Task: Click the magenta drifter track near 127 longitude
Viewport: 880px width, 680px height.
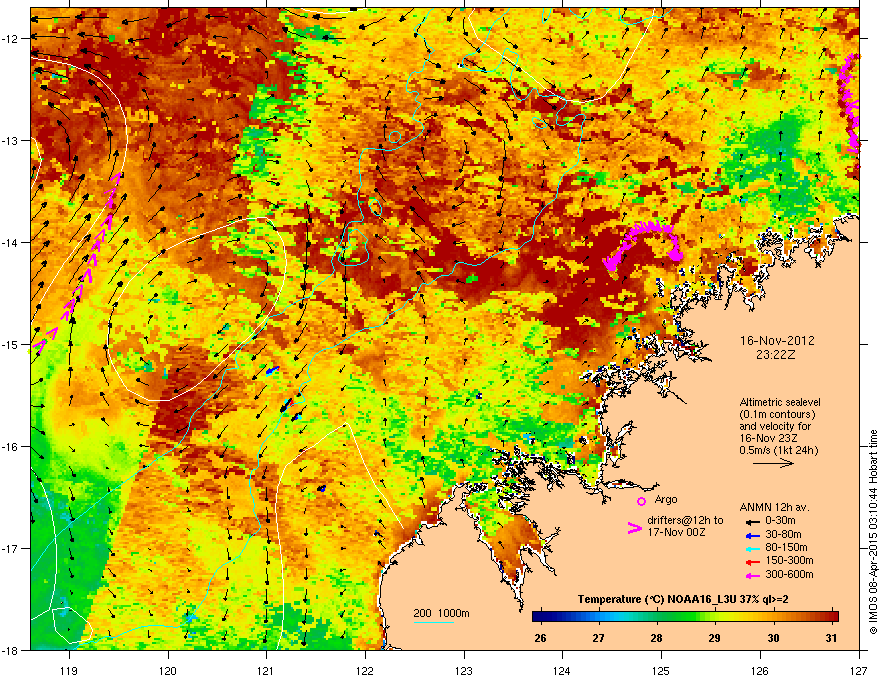Action: pyautogui.click(x=850, y=101)
